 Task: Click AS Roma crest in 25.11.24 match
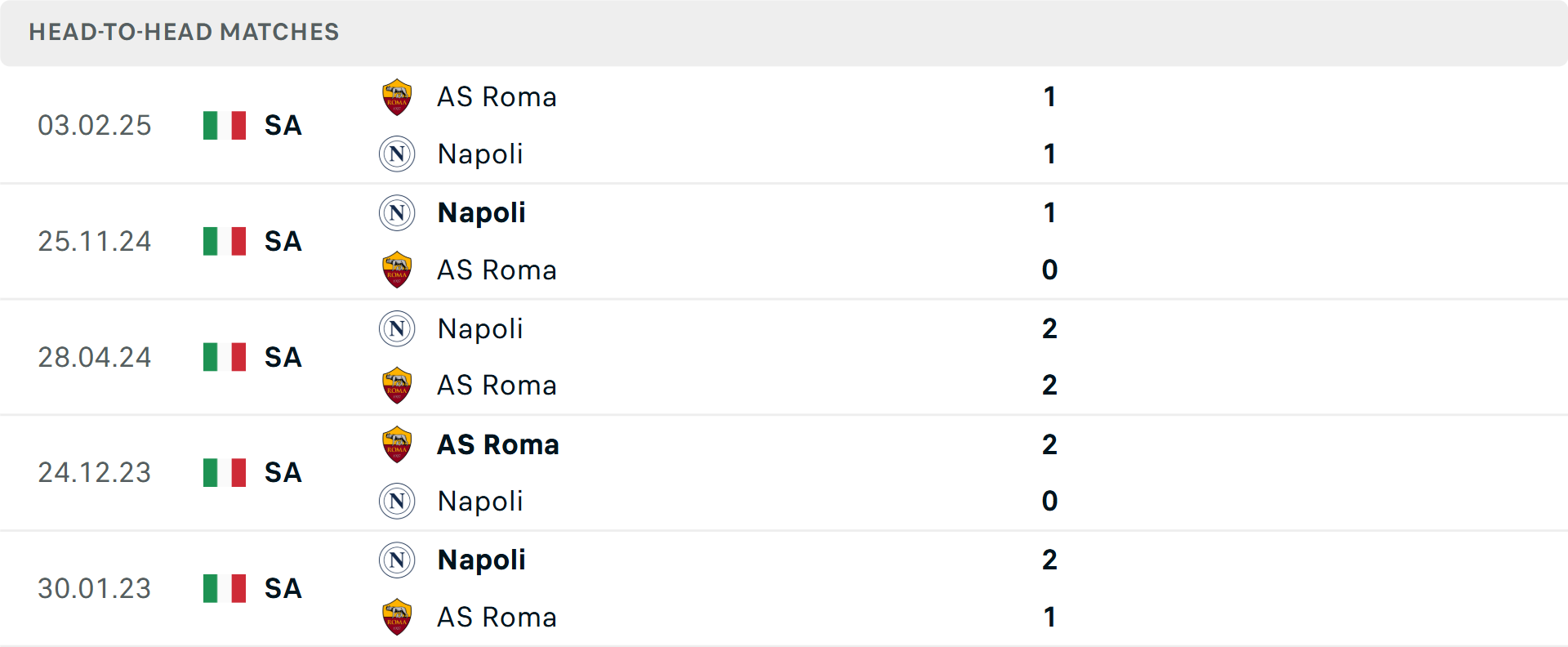pyautogui.click(x=397, y=270)
